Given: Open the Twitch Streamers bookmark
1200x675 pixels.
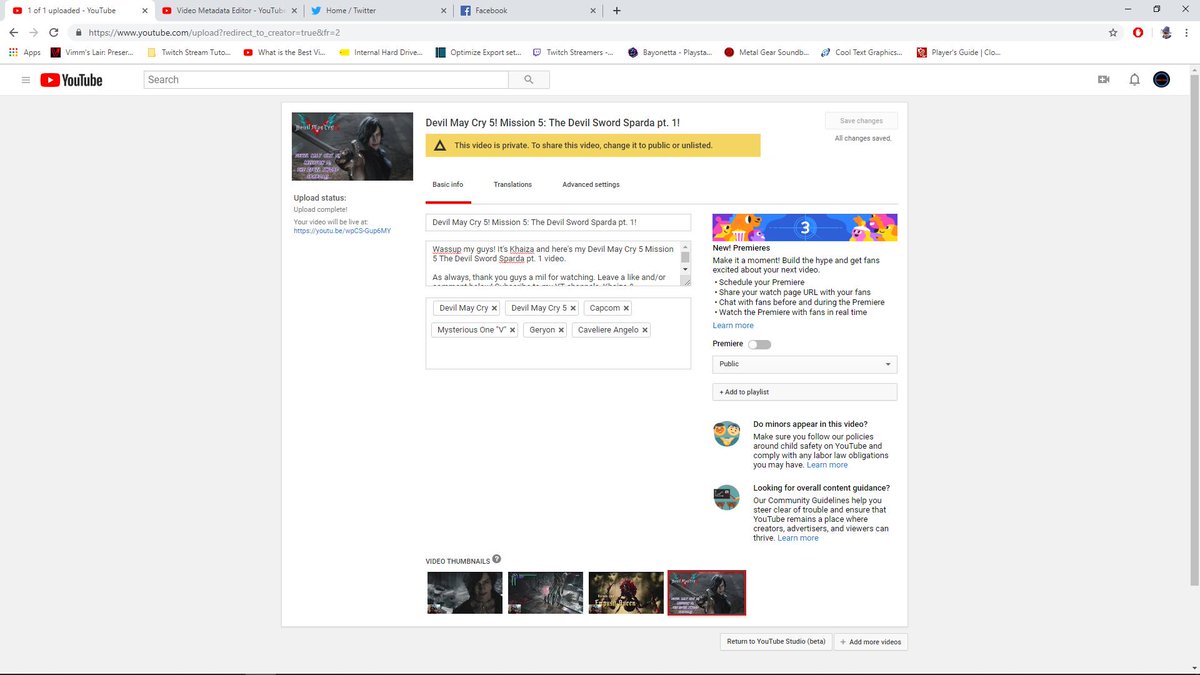Looking at the screenshot, I should click(x=573, y=52).
